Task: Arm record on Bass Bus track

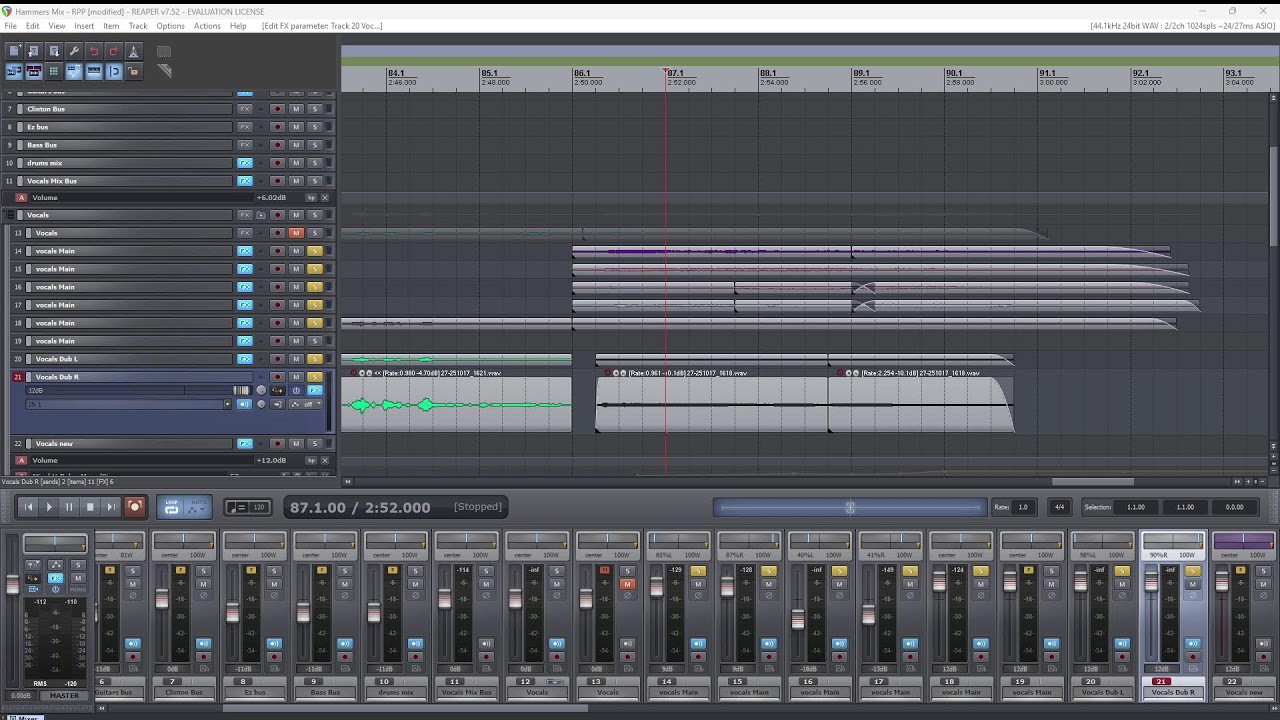Action: (278, 145)
